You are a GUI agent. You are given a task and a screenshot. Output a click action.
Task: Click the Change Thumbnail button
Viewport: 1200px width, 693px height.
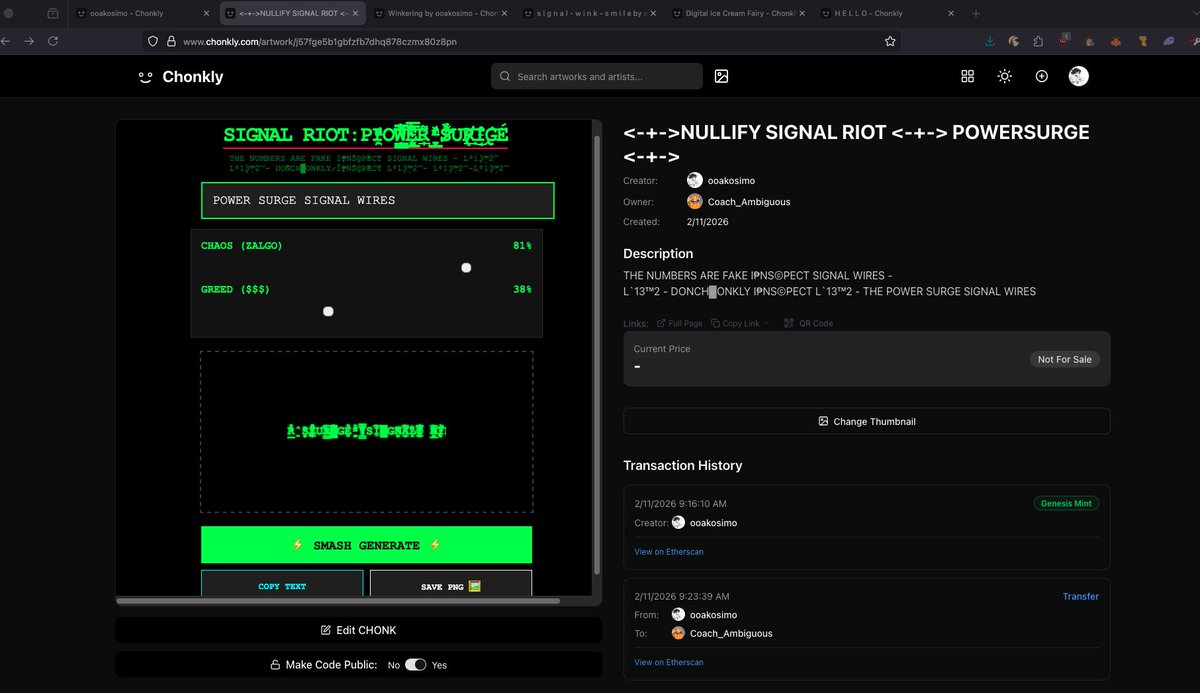point(866,421)
